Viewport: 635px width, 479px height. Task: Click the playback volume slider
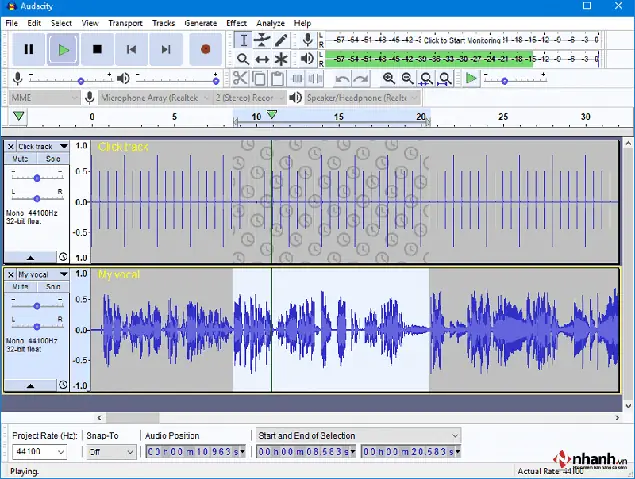[x=177, y=80]
